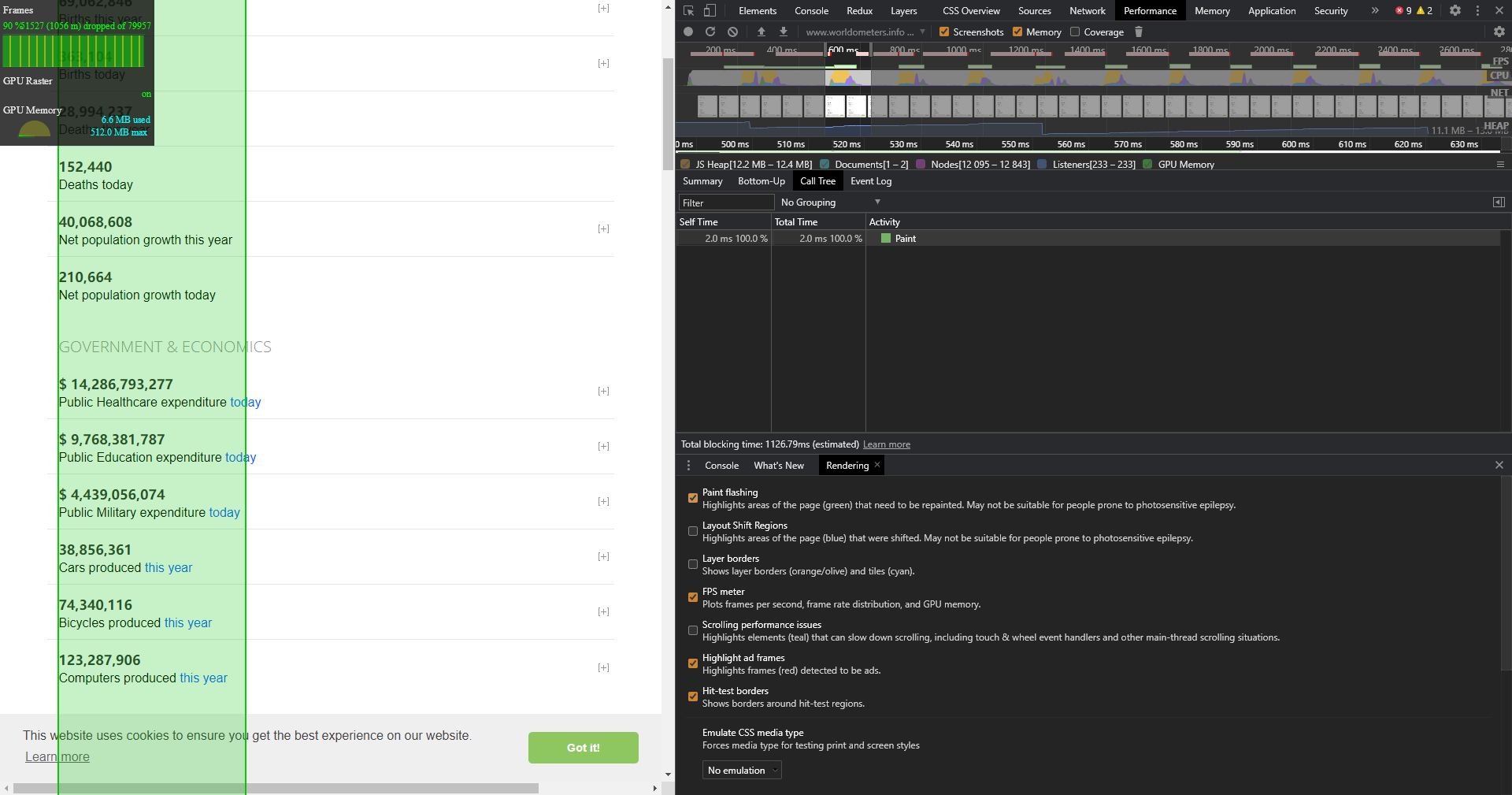Image resolution: width=1512 pixels, height=795 pixels.
Task: Enable the Coverage checkbox
Action: (1075, 32)
